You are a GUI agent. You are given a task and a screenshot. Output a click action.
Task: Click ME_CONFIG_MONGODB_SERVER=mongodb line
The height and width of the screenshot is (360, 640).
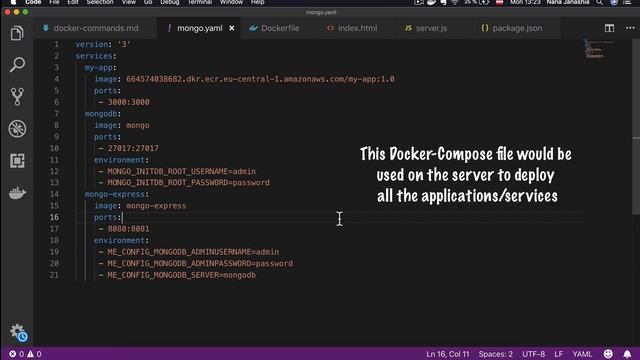(182, 275)
